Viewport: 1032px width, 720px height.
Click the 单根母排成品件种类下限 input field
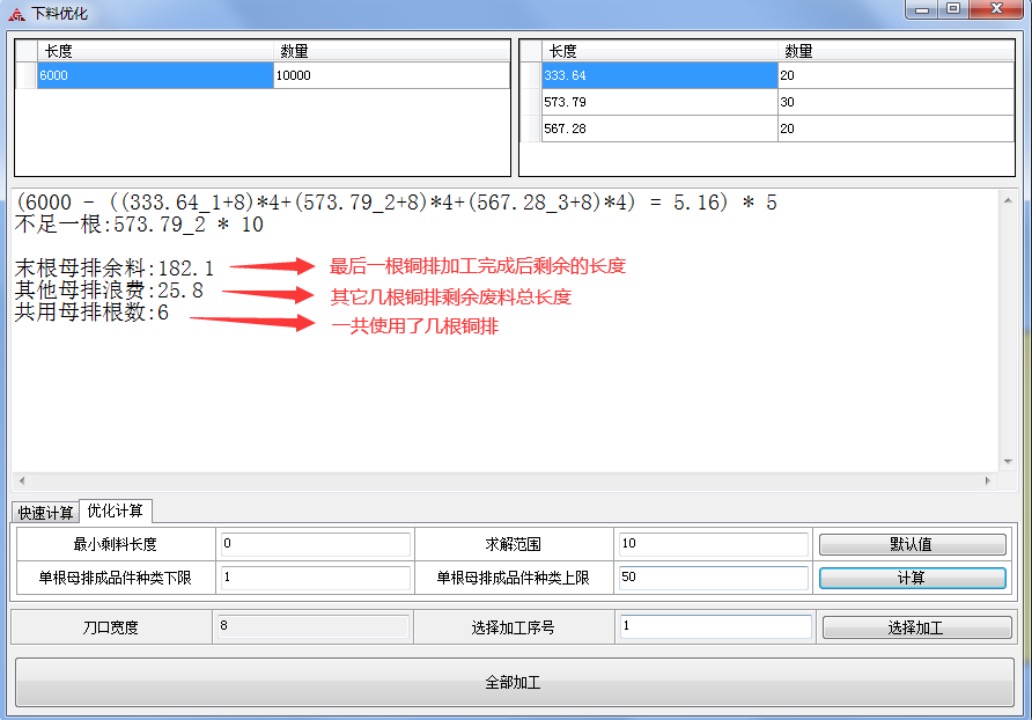click(314, 578)
